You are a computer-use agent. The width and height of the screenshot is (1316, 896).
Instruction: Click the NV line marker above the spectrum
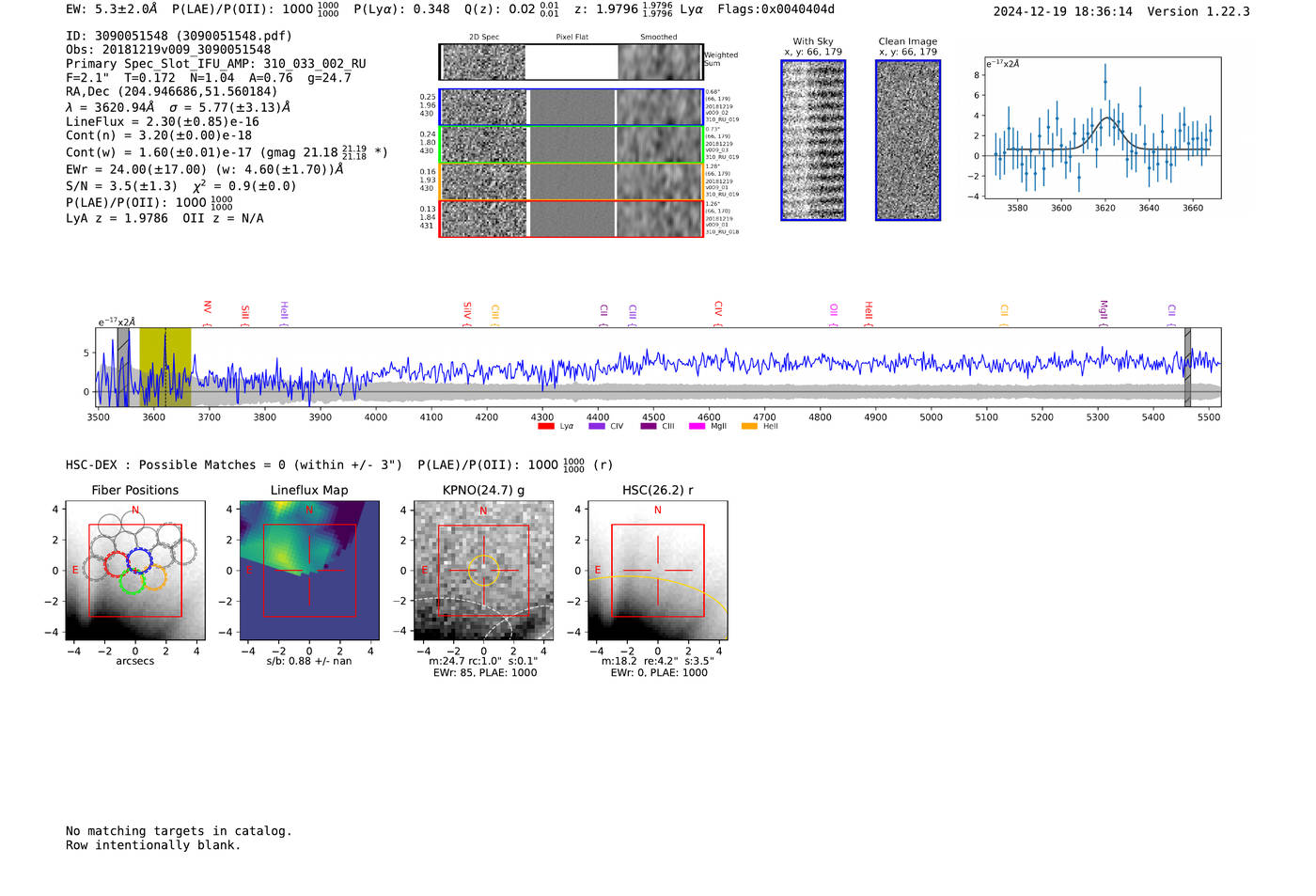[x=207, y=313]
